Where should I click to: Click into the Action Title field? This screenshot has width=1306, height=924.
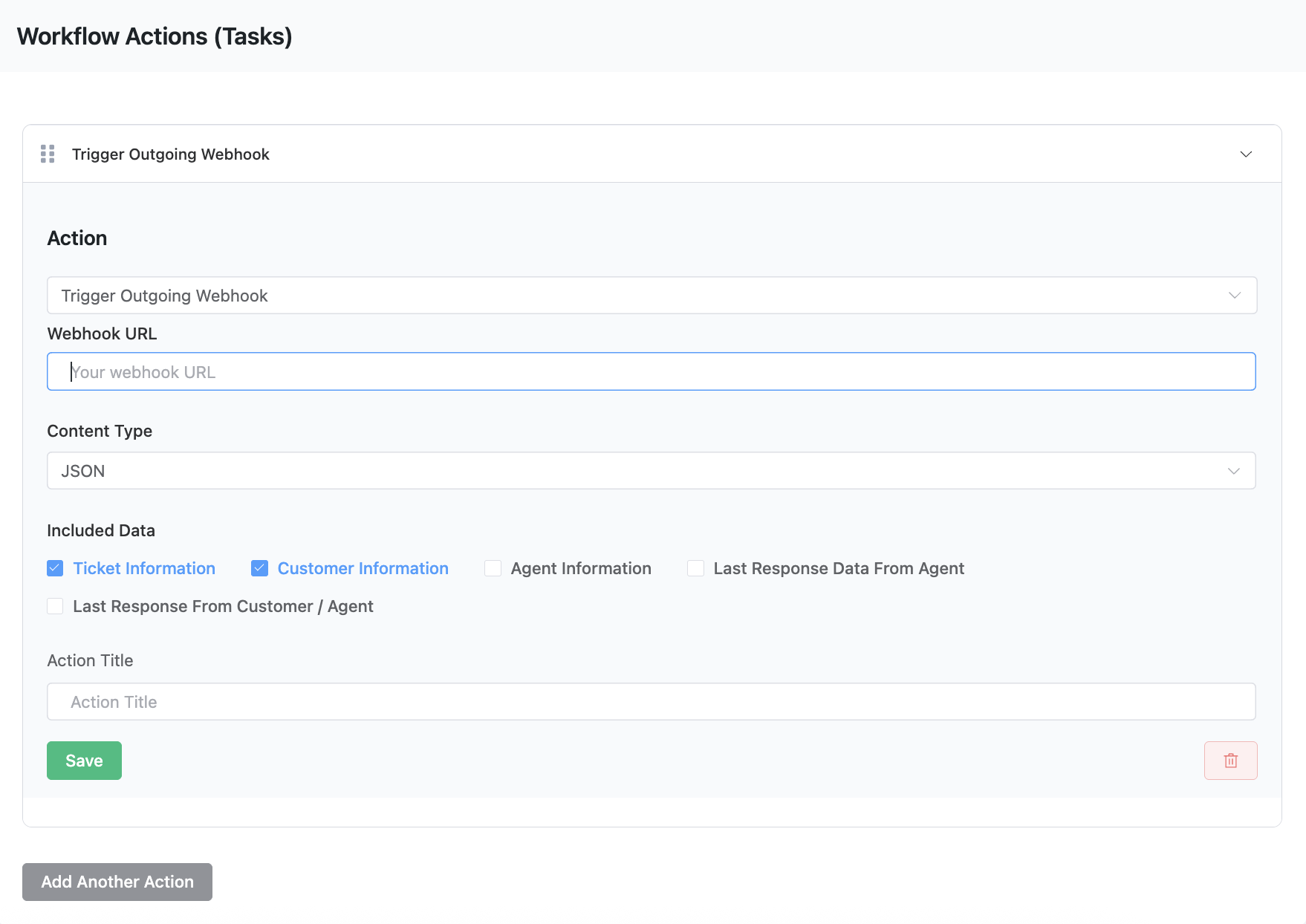pos(651,701)
